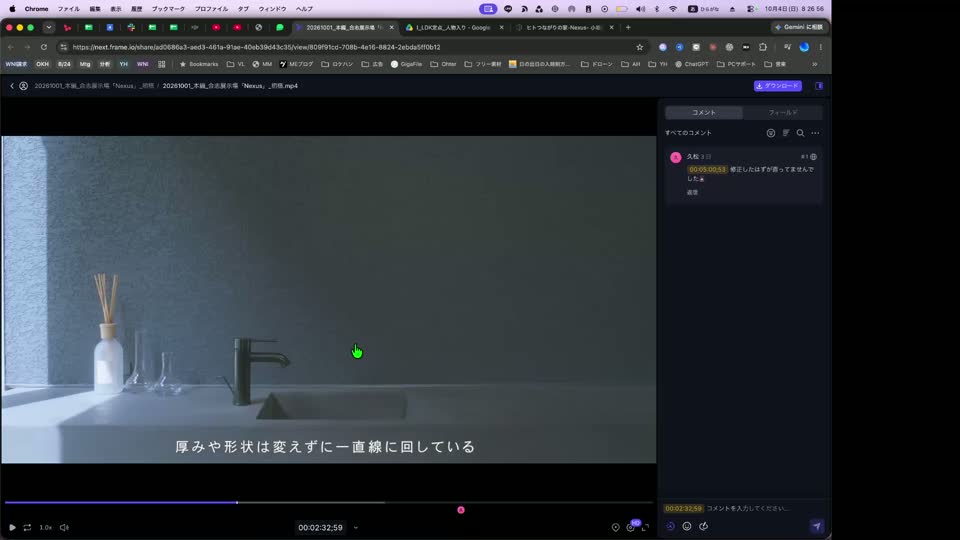Reload the page
Screen dimensions: 960x540
pos(43,47)
